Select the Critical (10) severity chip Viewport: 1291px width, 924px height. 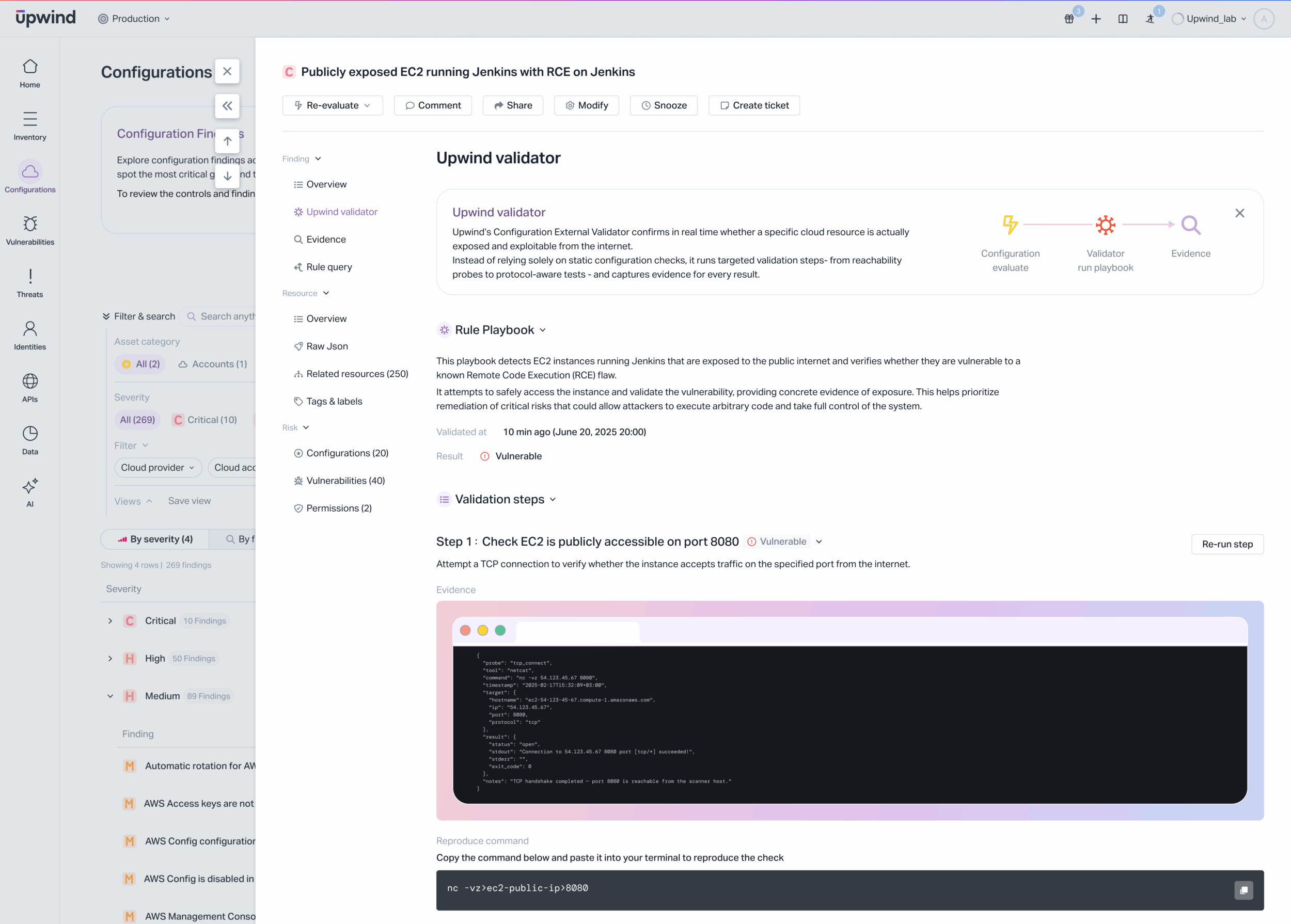pyautogui.click(x=205, y=420)
